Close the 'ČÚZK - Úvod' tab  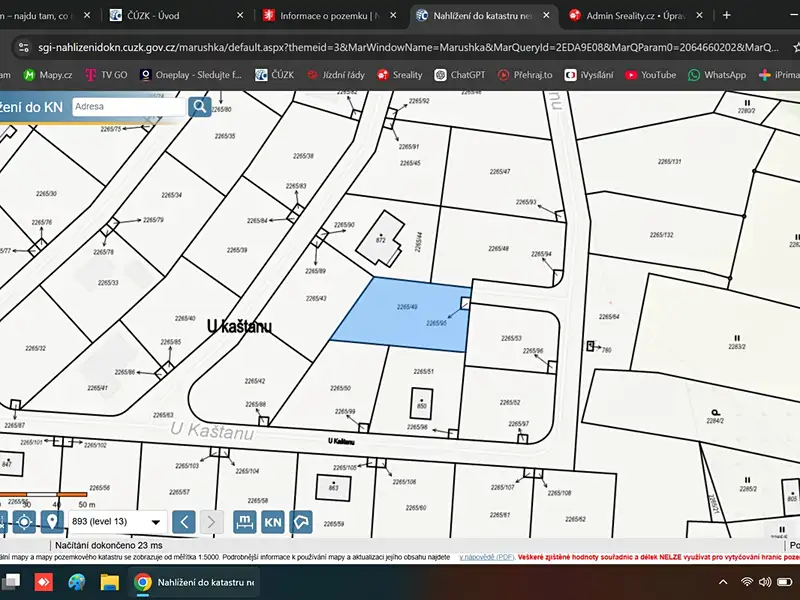click(x=240, y=15)
